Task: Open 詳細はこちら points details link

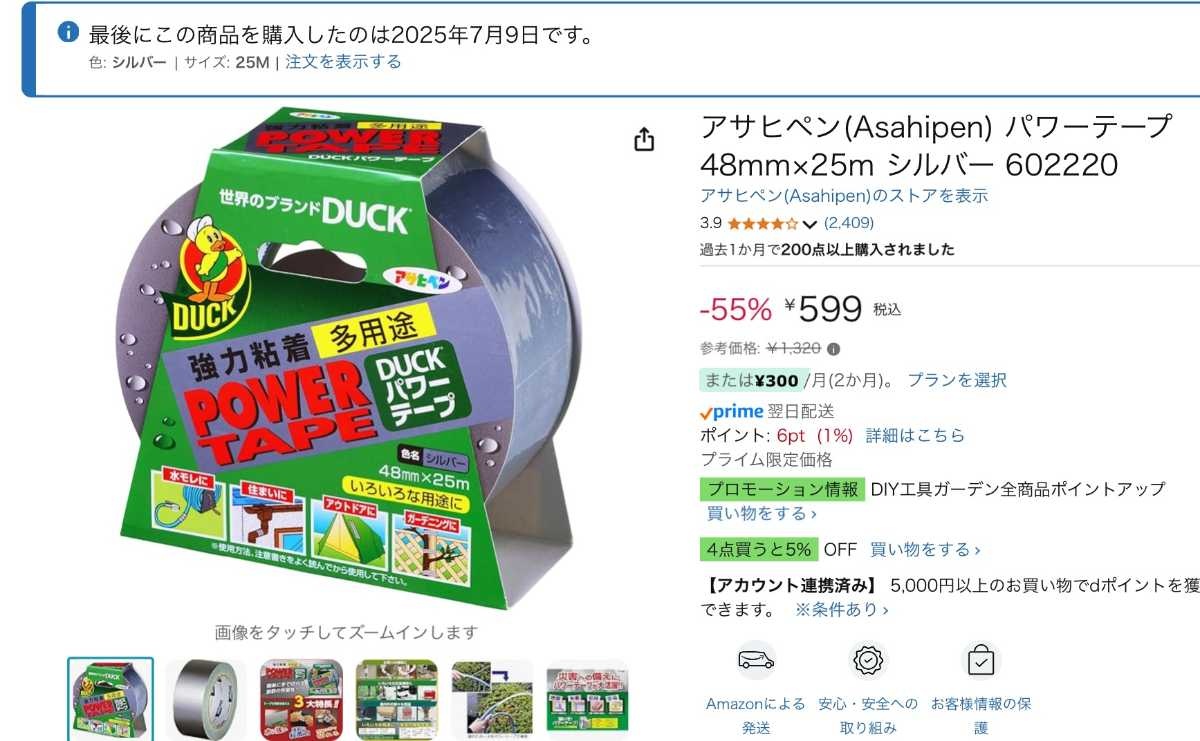Action: tap(915, 436)
